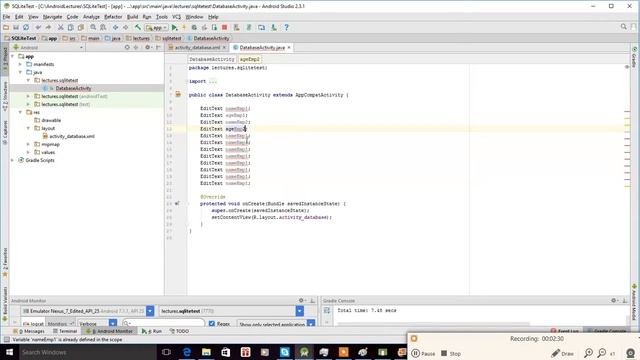
Task: Expand the mipmap folder node
Action: pyautogui.click(x=28, y=144)
